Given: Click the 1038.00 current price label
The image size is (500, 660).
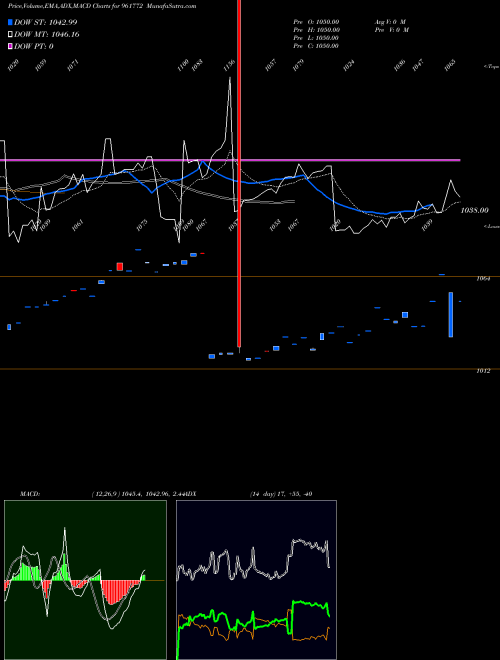Looking at the screenshot, I should 475,210.
